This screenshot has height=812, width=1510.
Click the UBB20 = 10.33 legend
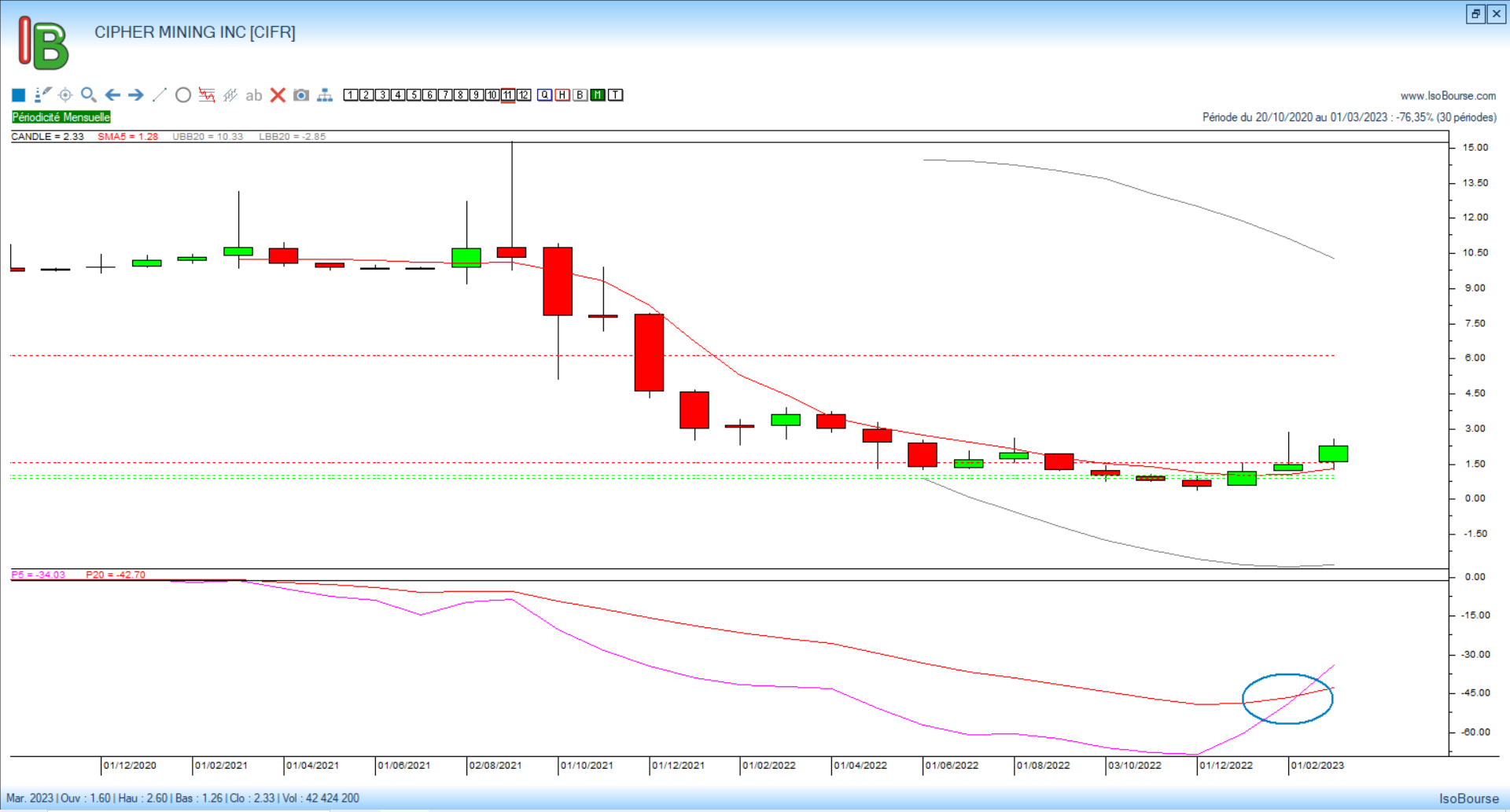click(208, 137)
